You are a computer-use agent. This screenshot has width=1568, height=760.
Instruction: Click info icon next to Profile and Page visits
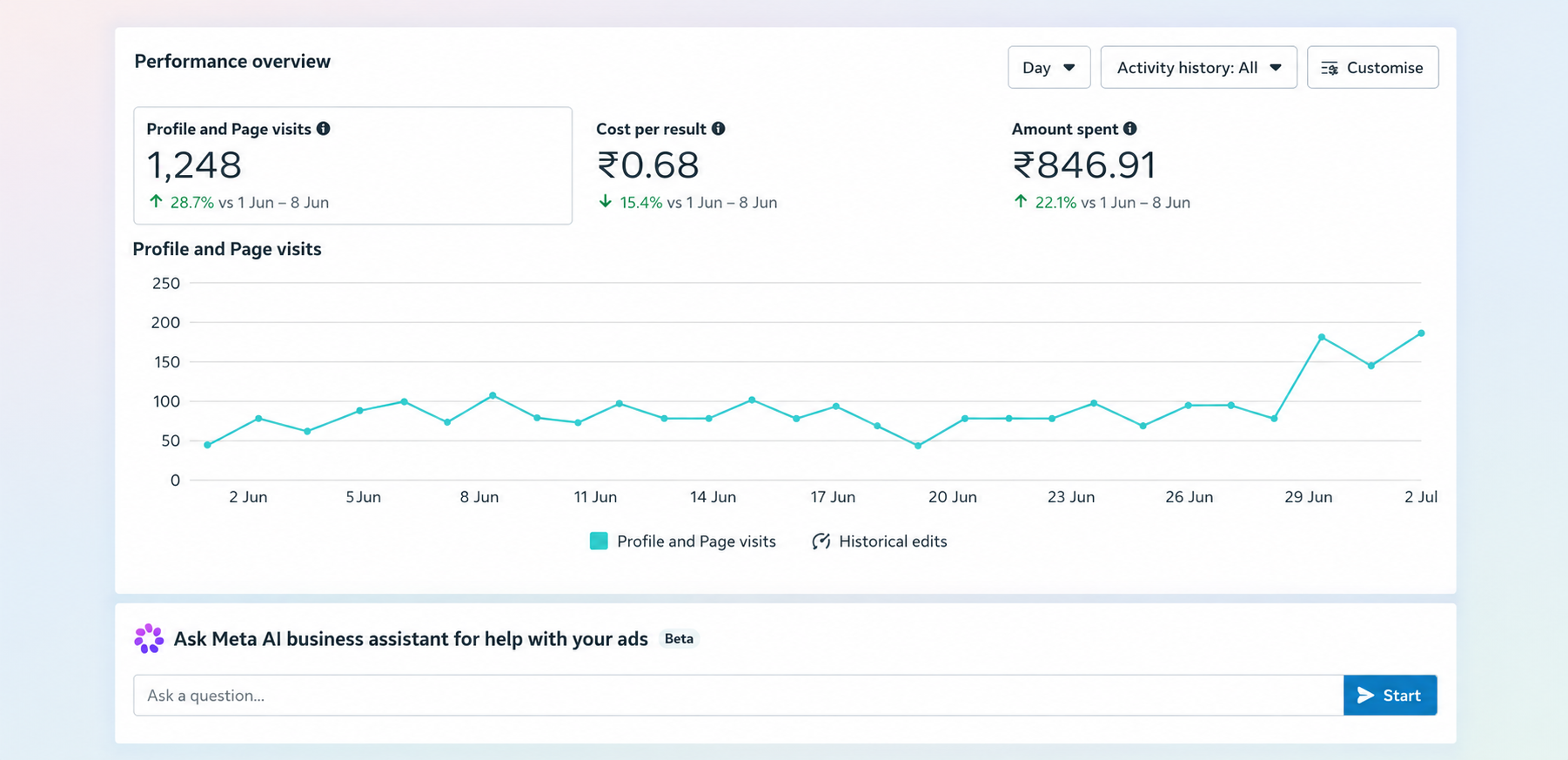click(324, 129)
